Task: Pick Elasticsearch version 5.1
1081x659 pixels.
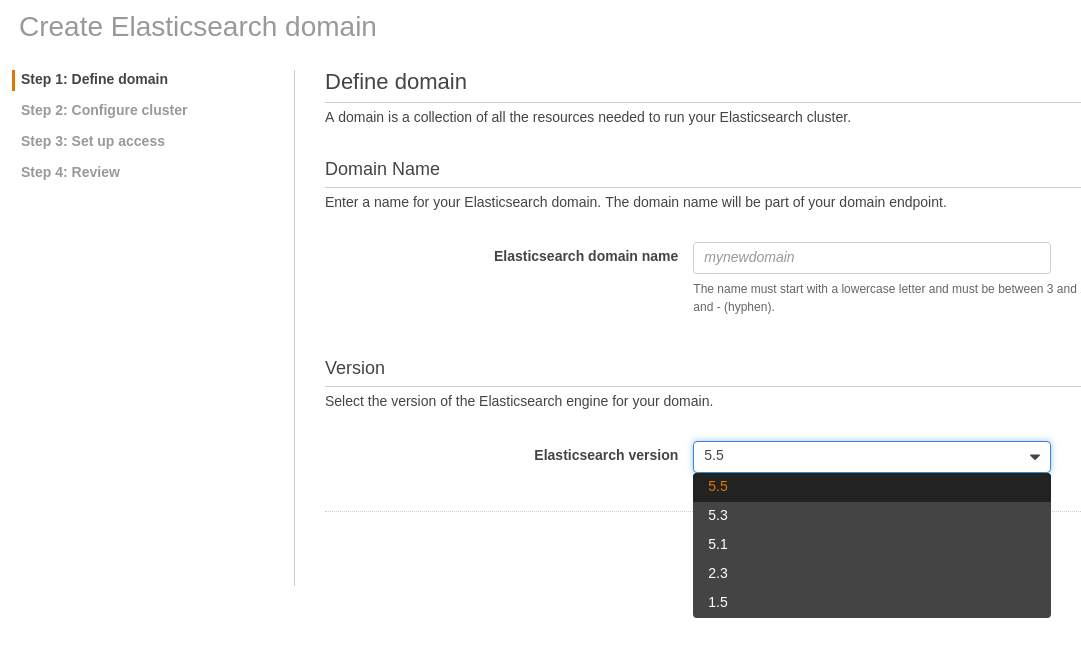Action: [x=871, y=545]
